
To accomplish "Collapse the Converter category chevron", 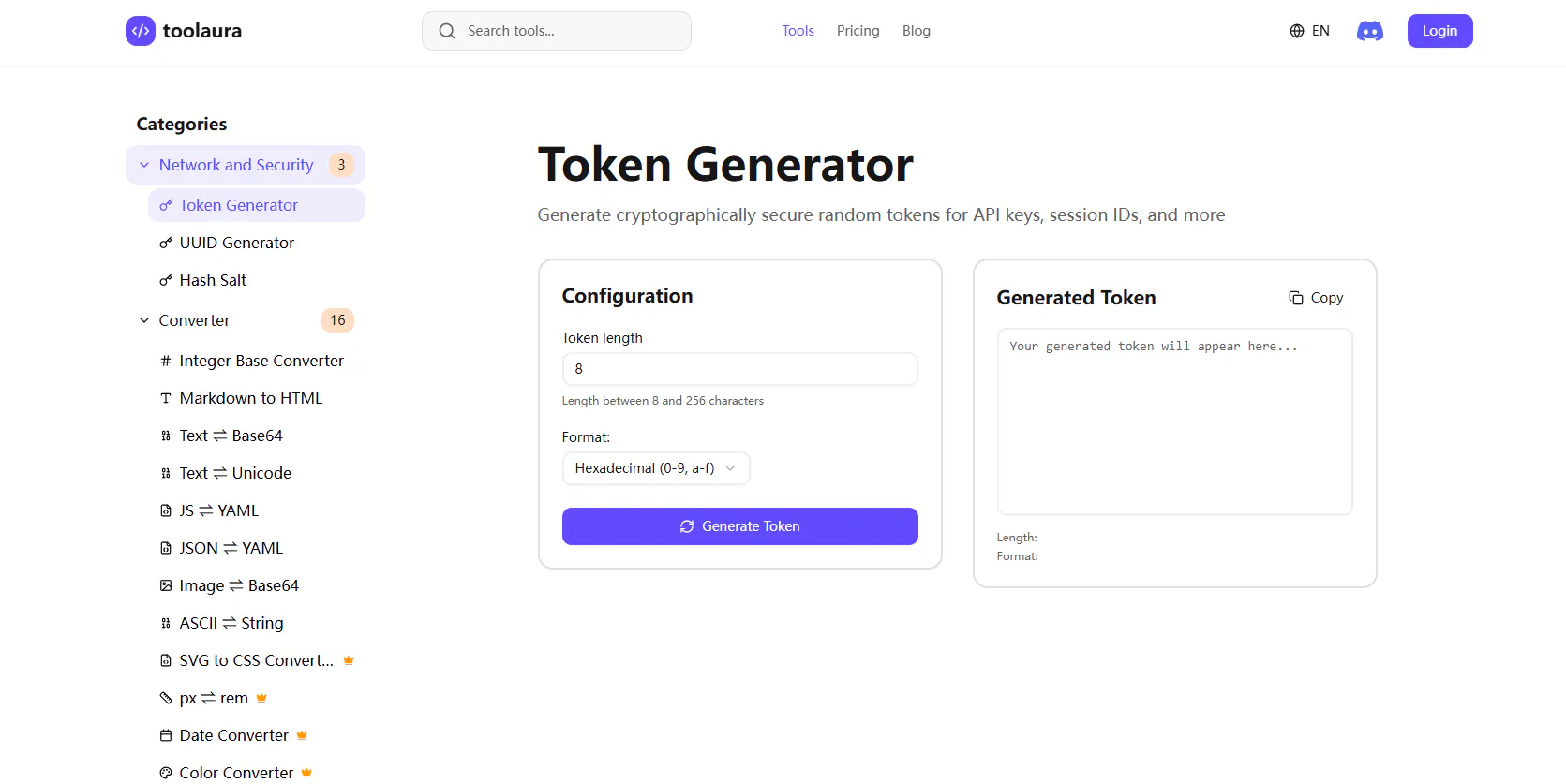I will tap(144, 320).
